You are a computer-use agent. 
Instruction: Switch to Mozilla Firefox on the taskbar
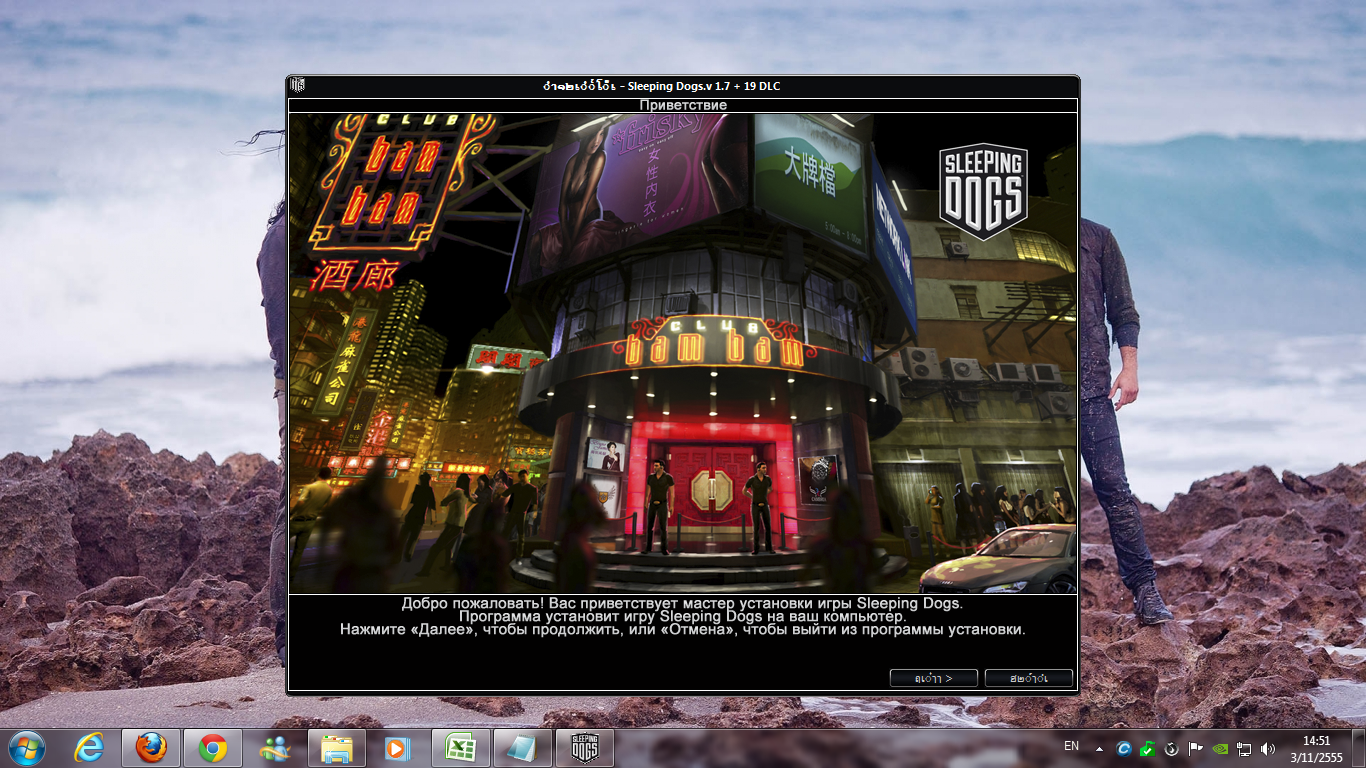151,747
